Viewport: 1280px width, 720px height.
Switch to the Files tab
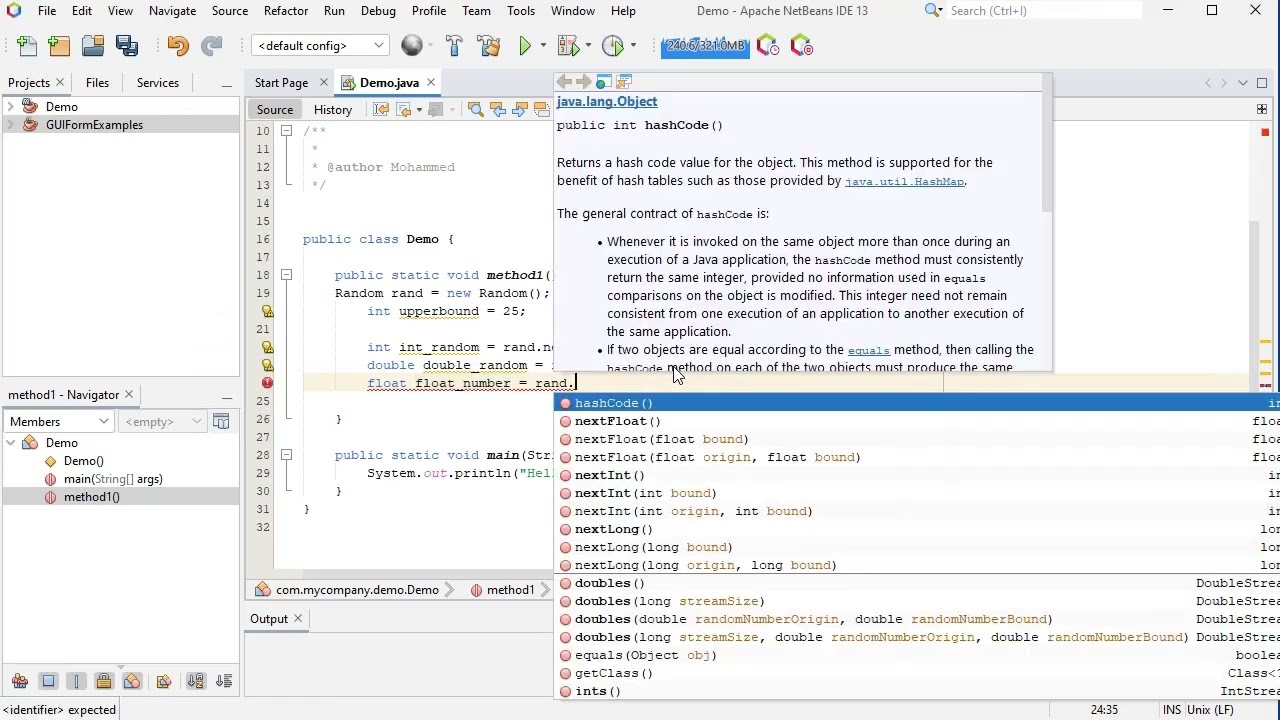pyautogui.click(x=97, y=83)
